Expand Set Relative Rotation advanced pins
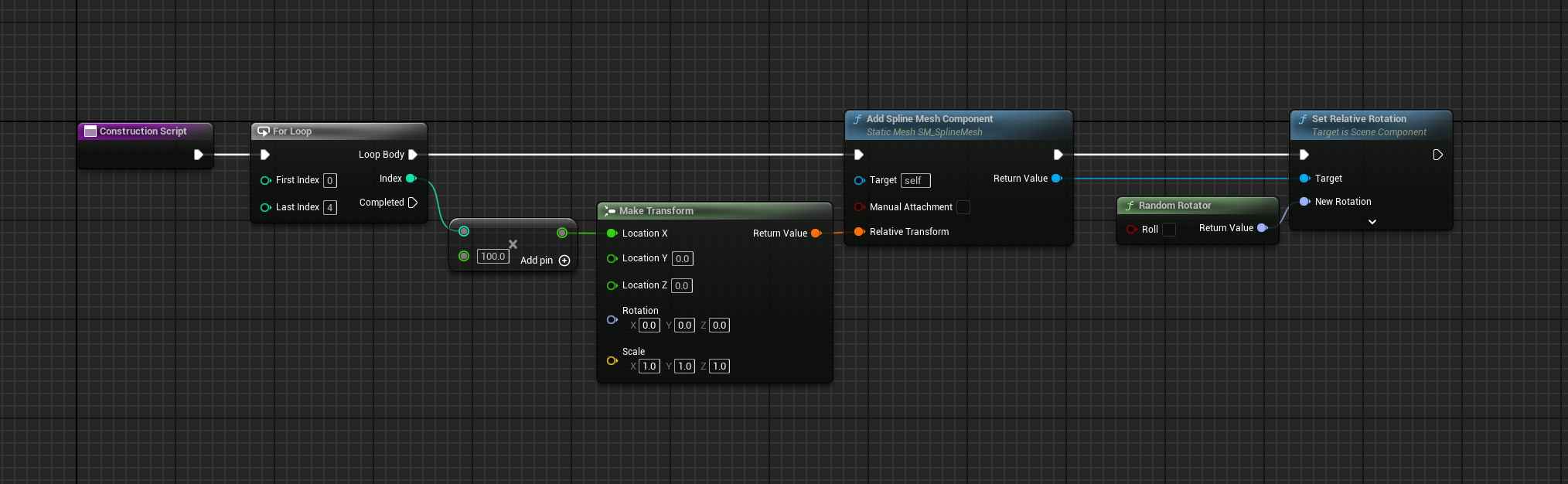1568x484 pixels. (x=1372, y=222)
